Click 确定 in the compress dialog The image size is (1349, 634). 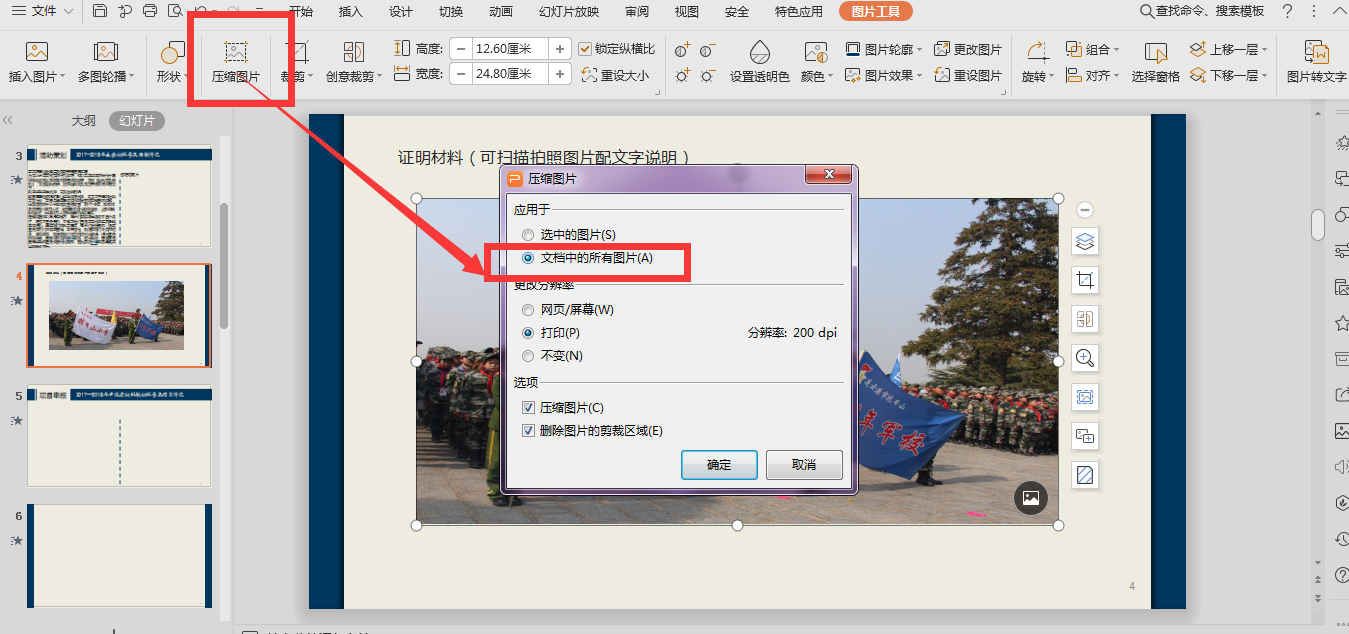[718, 465]
